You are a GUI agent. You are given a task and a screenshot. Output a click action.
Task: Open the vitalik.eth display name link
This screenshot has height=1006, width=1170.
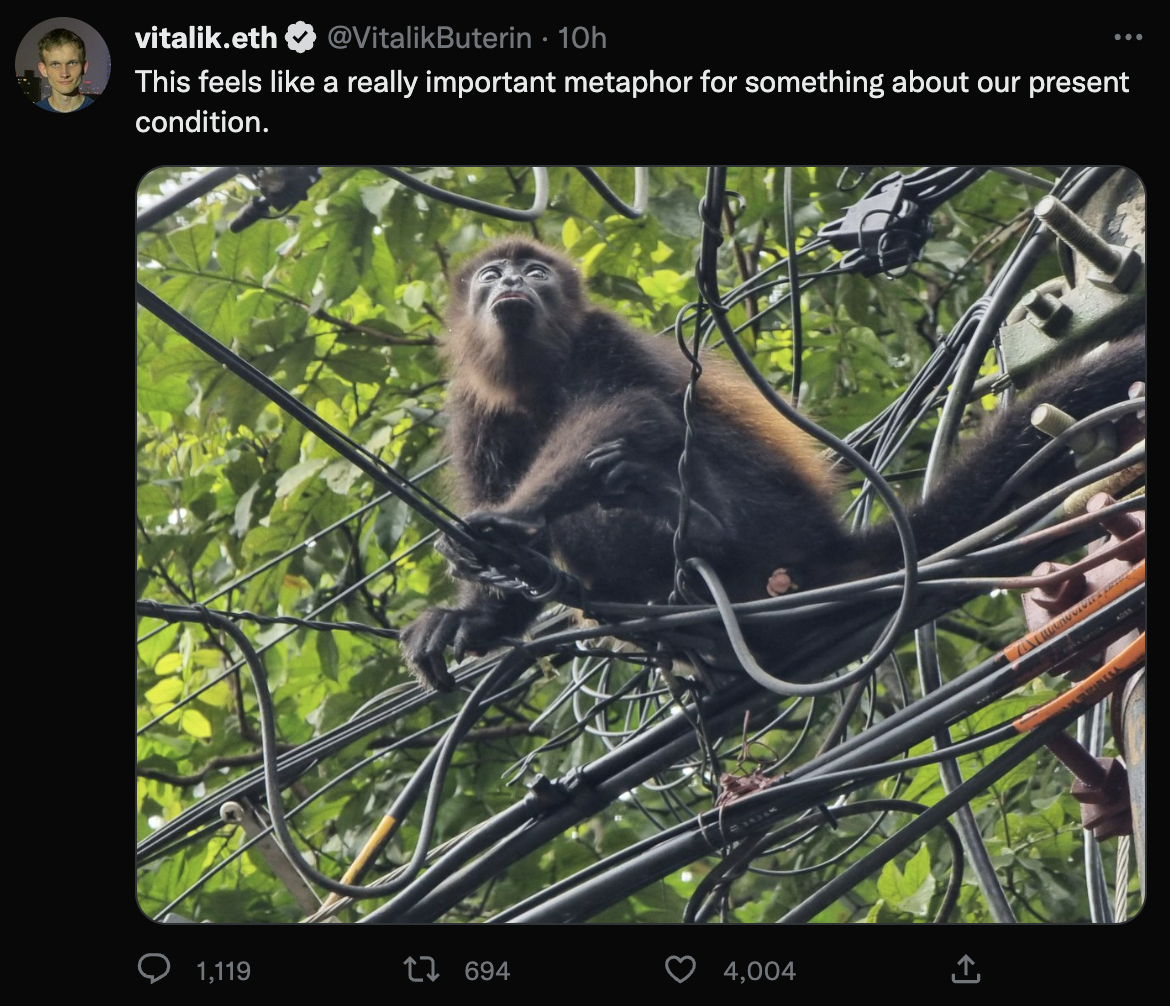[x=206, y=38]
